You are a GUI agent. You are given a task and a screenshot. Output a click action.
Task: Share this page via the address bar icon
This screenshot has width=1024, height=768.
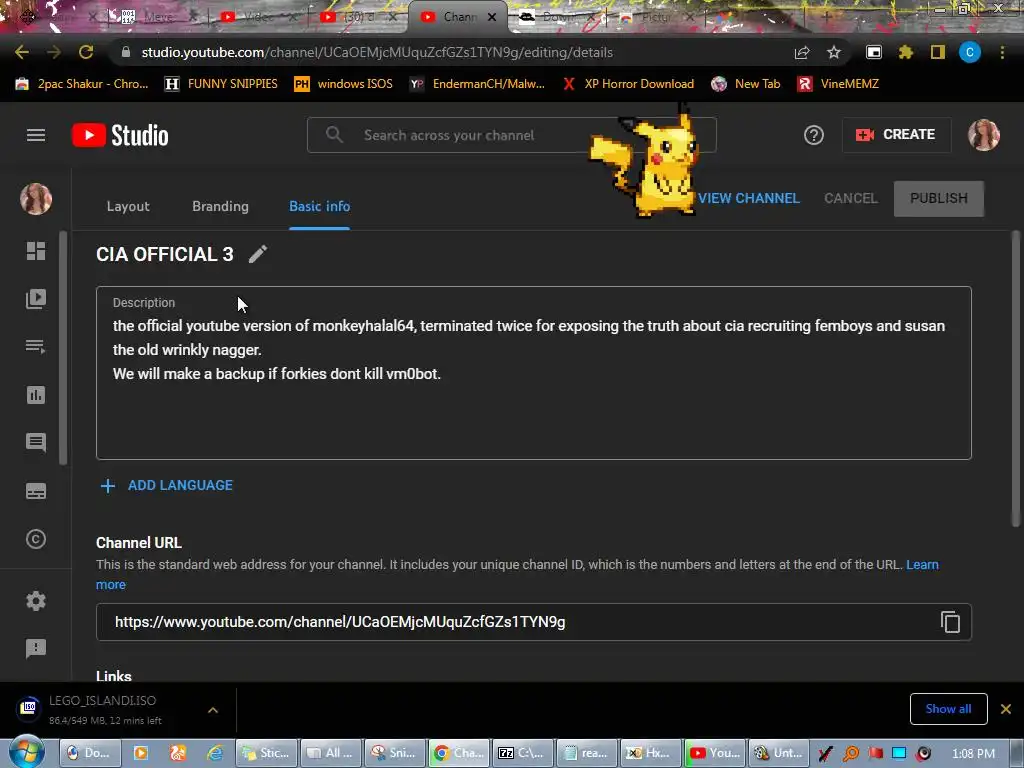[x=801, y=52]
